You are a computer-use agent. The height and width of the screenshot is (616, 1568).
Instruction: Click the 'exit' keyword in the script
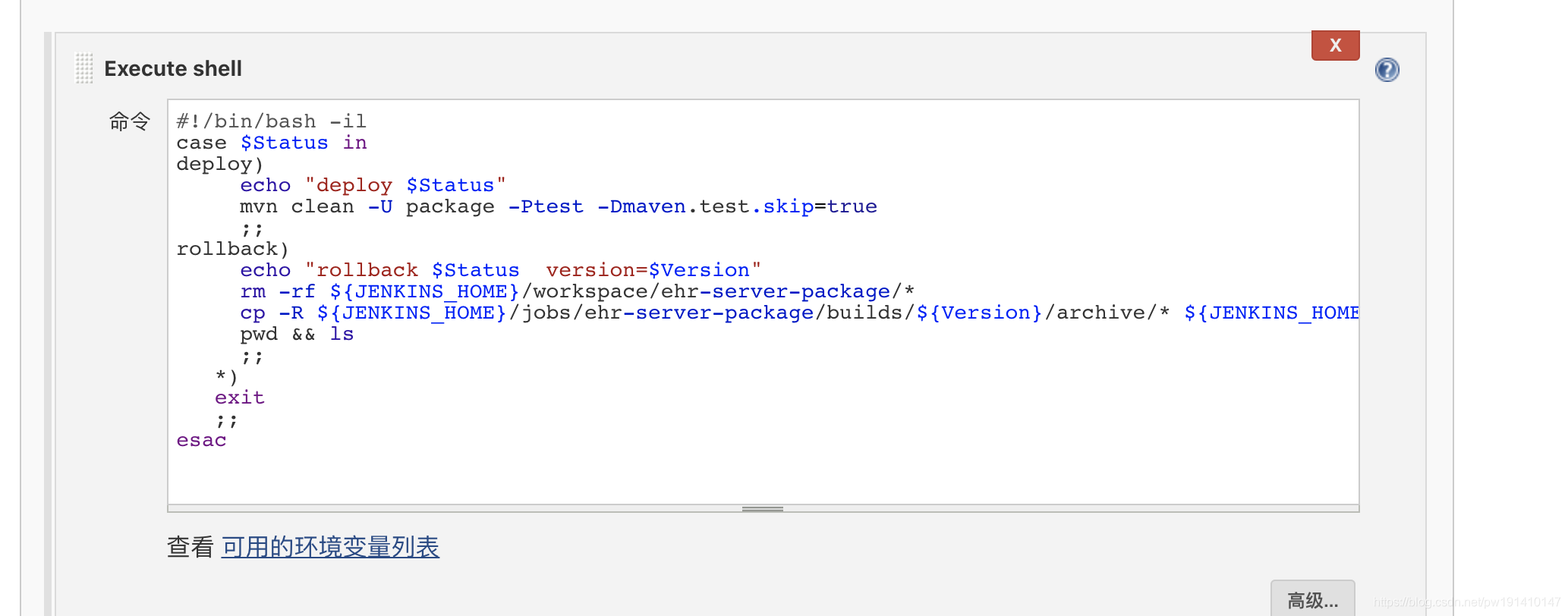tap(239, 398)
